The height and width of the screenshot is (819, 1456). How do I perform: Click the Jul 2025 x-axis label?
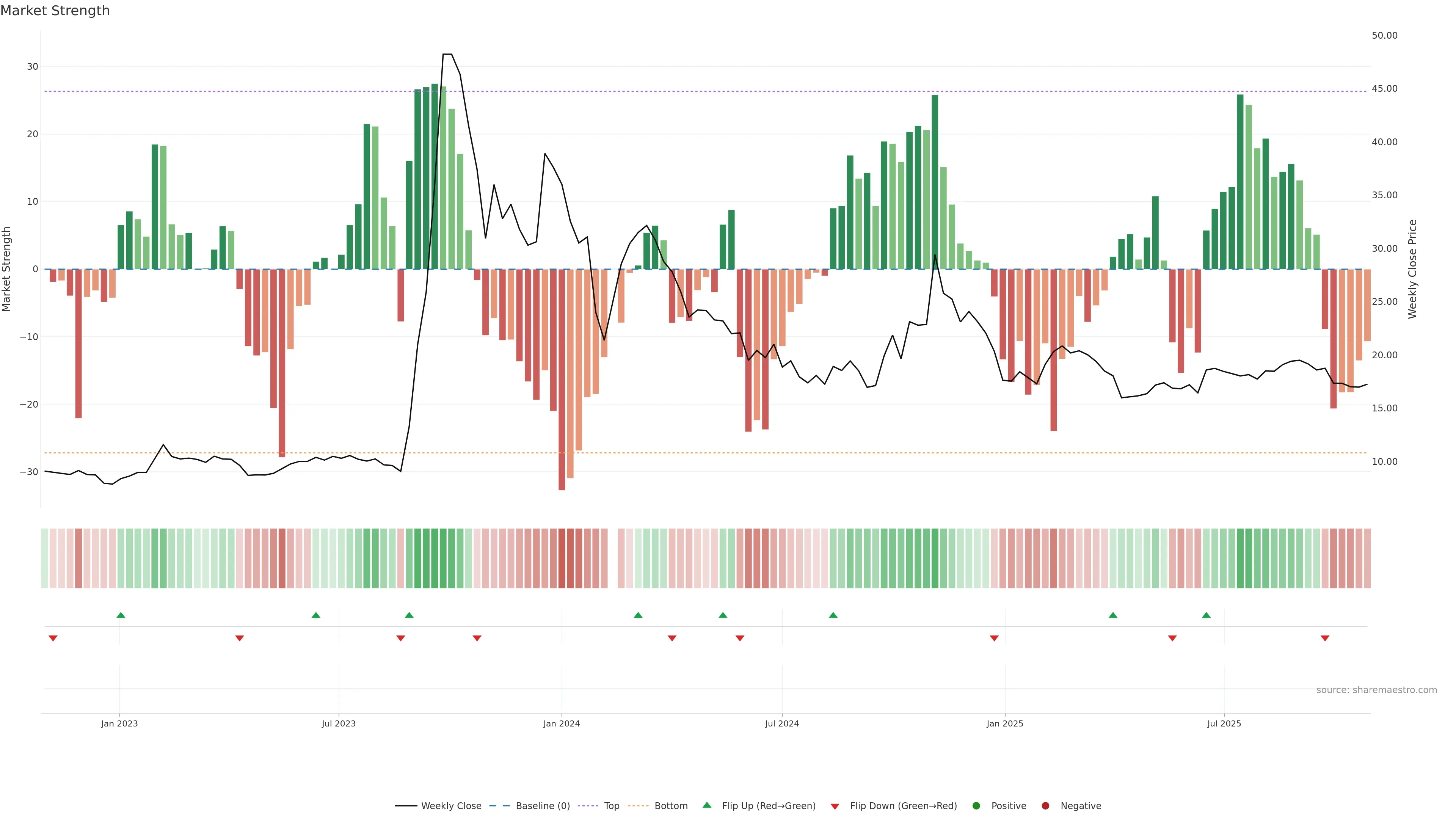pos(1224,723)
